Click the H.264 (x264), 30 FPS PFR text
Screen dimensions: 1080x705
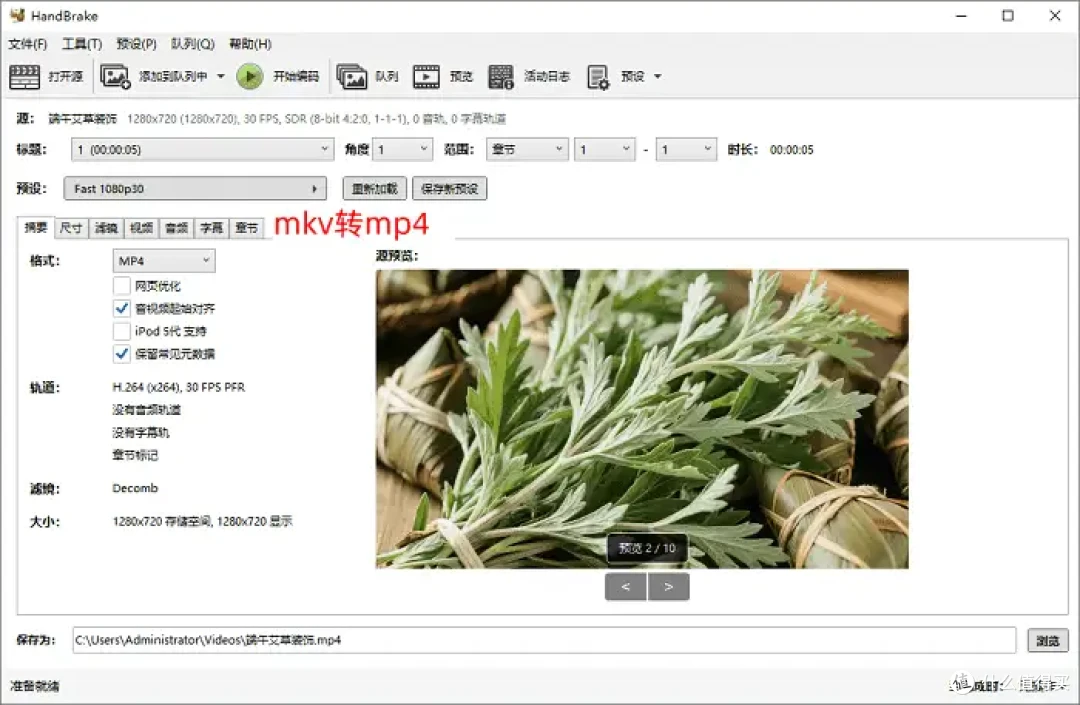(x=179, y=387)
